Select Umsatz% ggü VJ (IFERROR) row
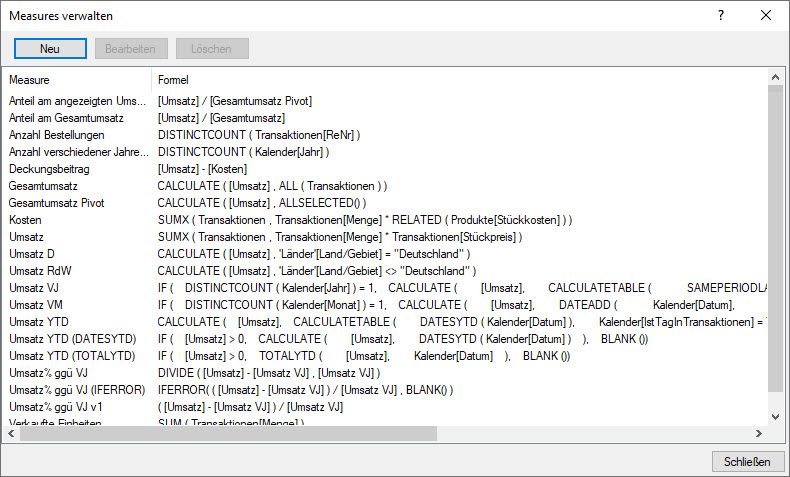This screenshot has height=477, width=790. click(73, 390)
